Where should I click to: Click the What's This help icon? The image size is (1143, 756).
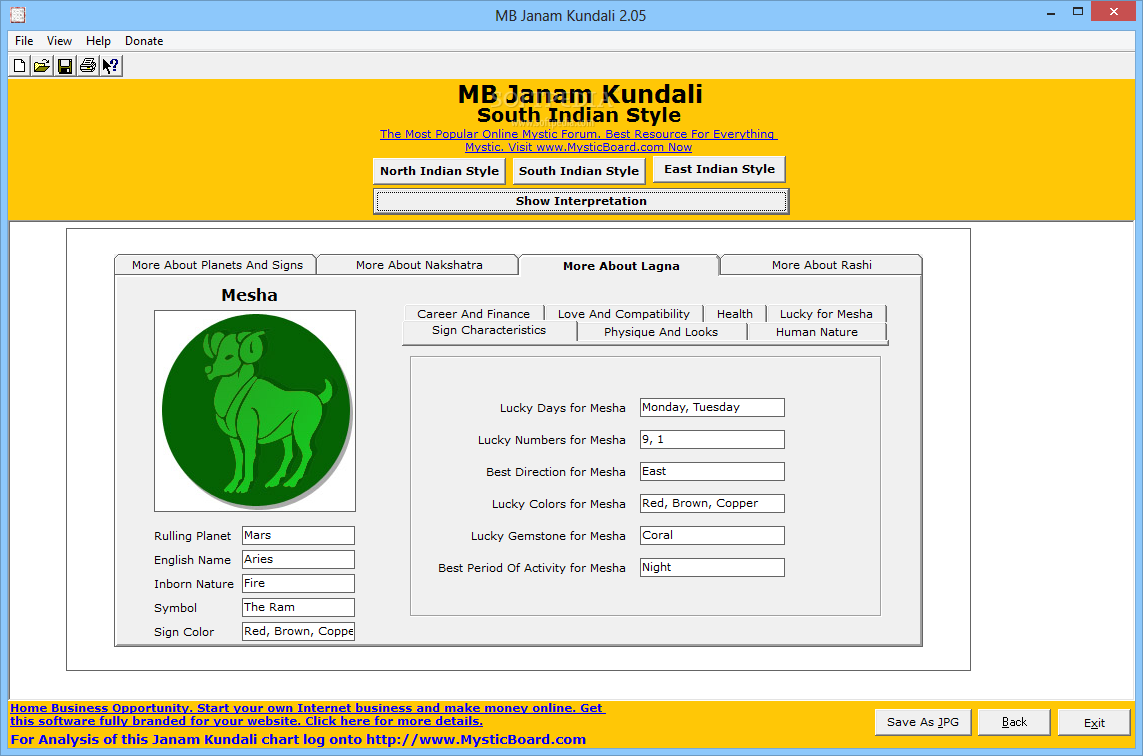[111, 66]
